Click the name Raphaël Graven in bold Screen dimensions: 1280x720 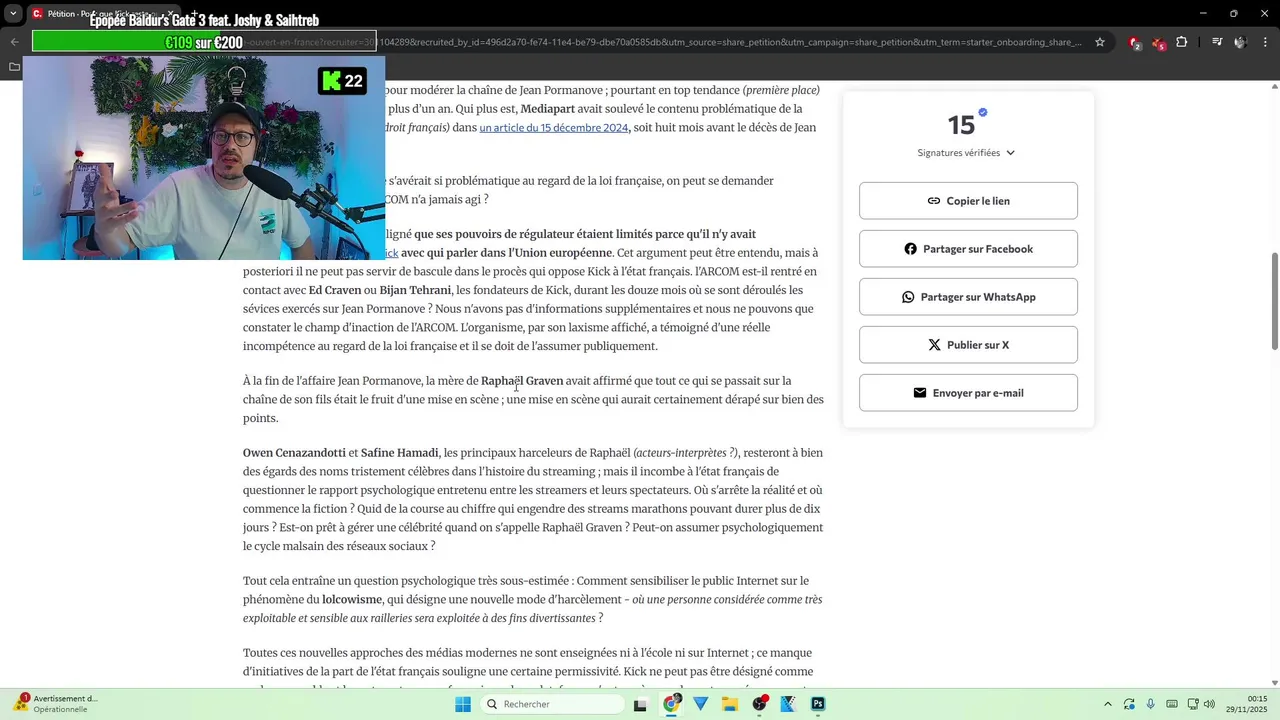point(522,381)
